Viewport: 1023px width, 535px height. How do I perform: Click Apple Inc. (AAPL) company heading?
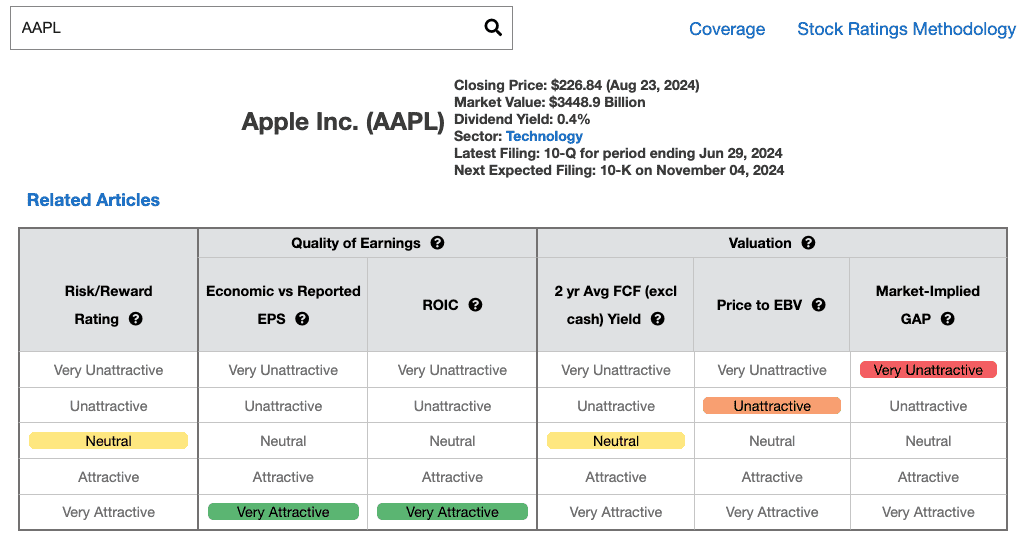click(343, 122)
